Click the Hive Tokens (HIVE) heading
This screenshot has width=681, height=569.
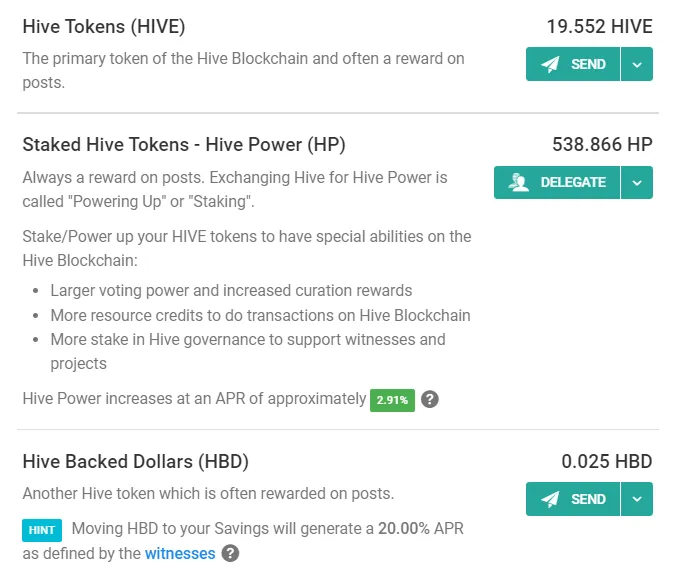point(104,27)
